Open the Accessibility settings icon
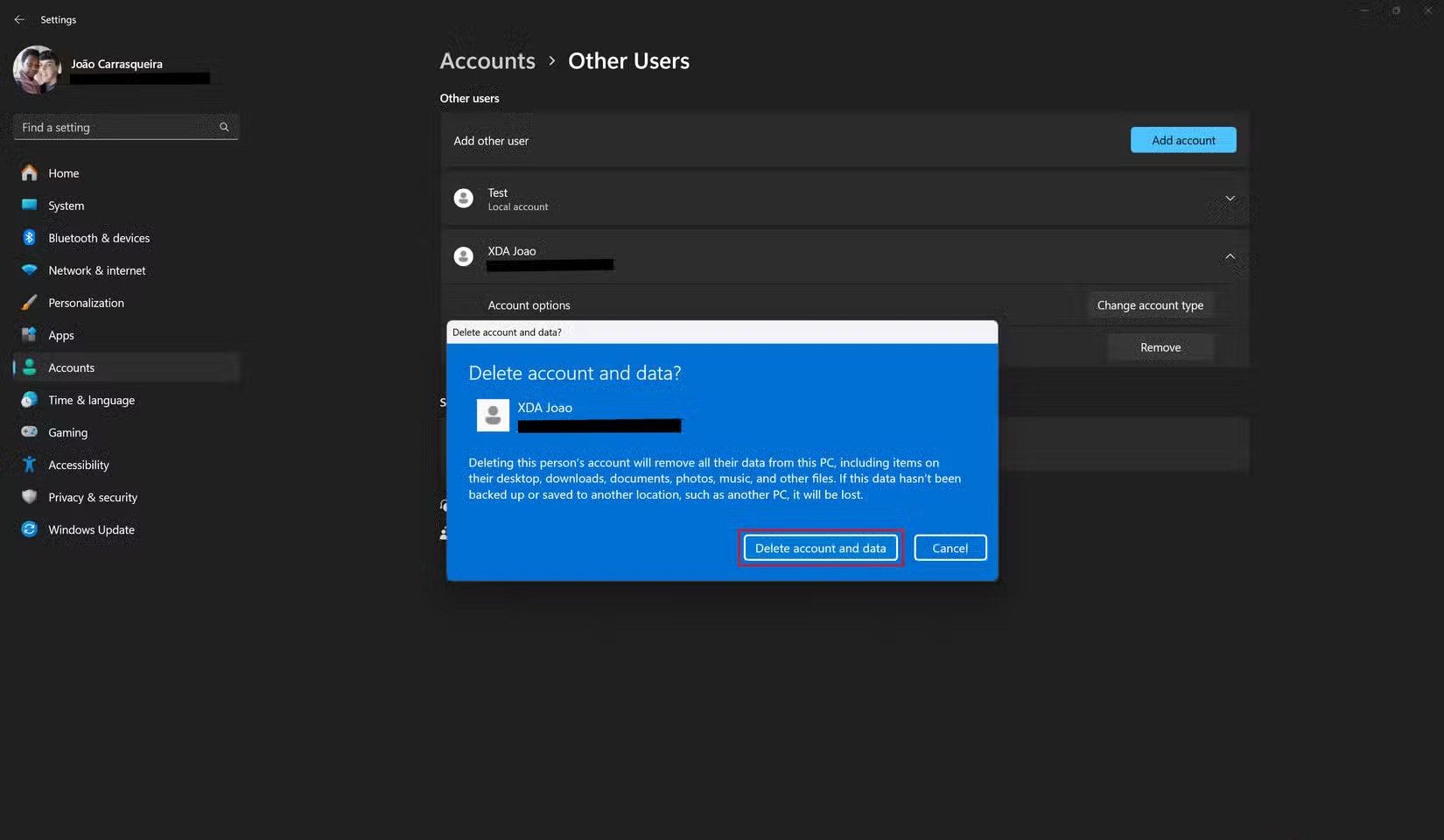 29,464
